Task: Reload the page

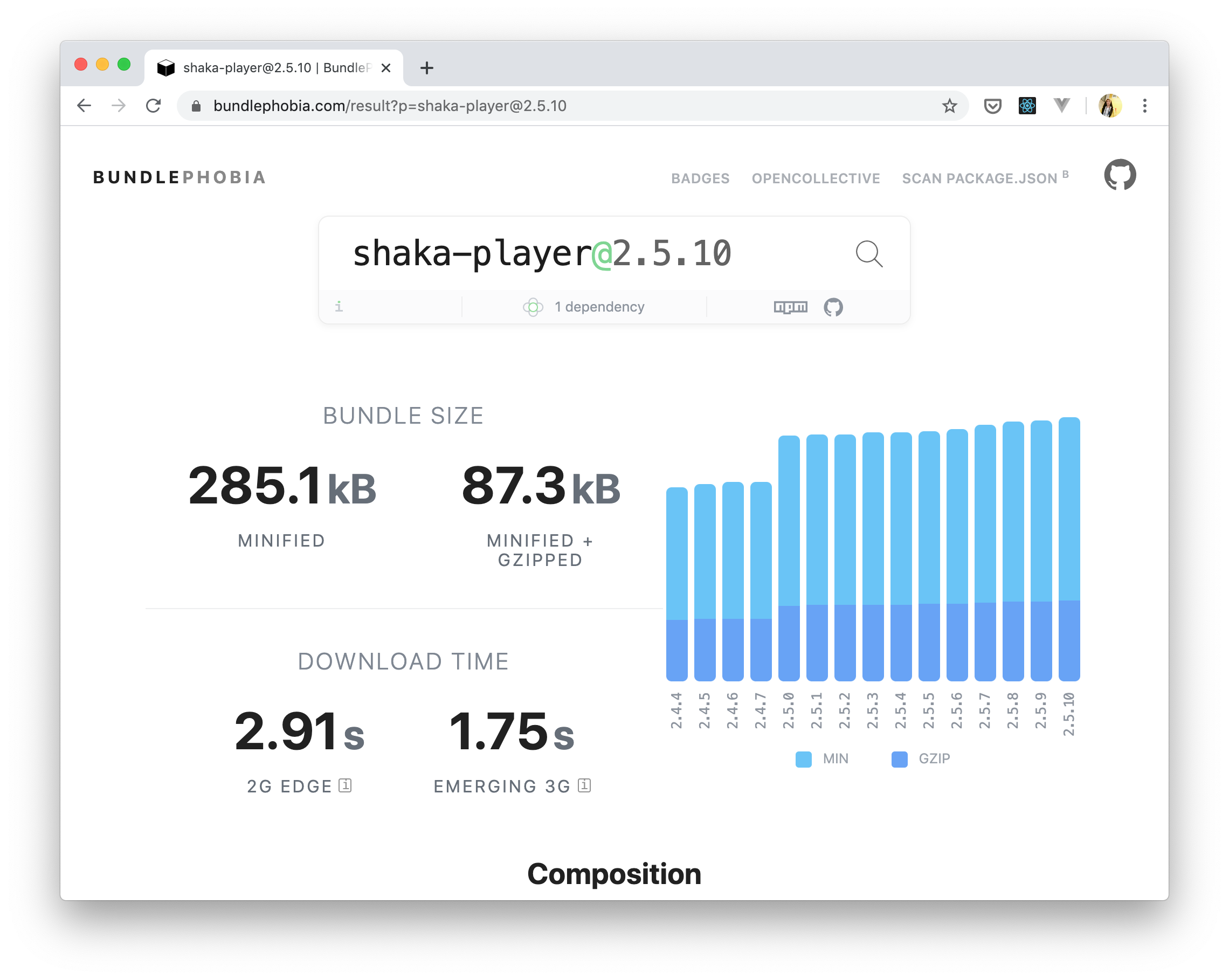Action: 153,106
